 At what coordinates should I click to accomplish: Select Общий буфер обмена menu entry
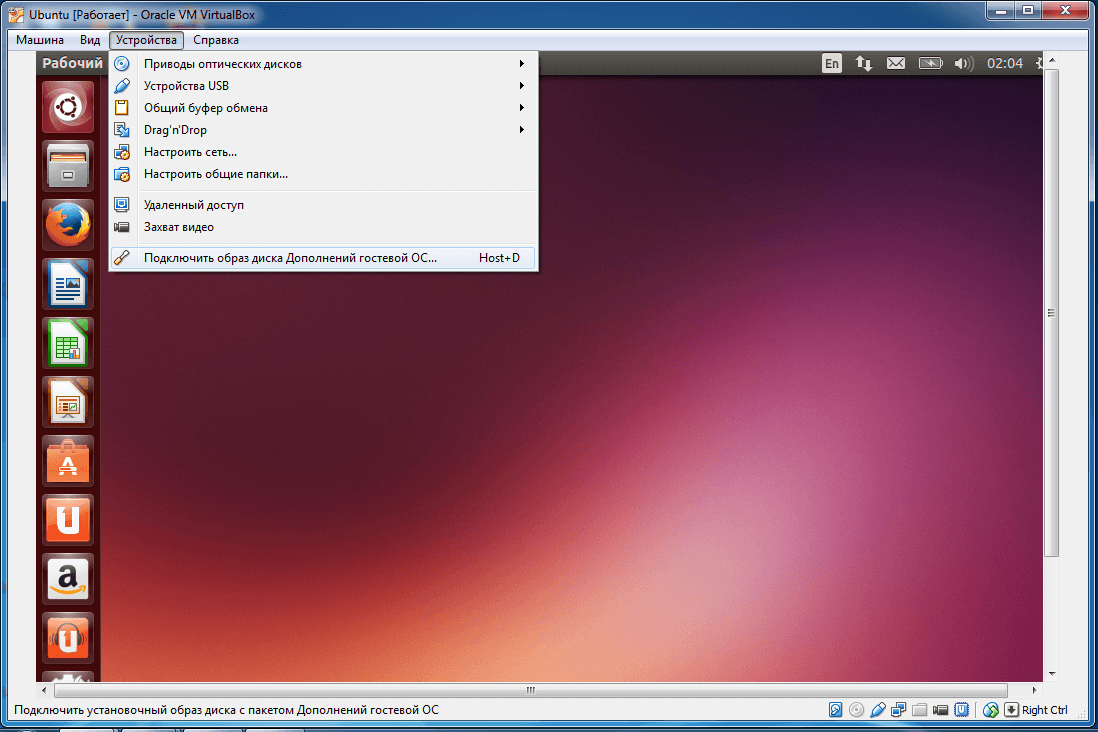(x=324, y=108)
